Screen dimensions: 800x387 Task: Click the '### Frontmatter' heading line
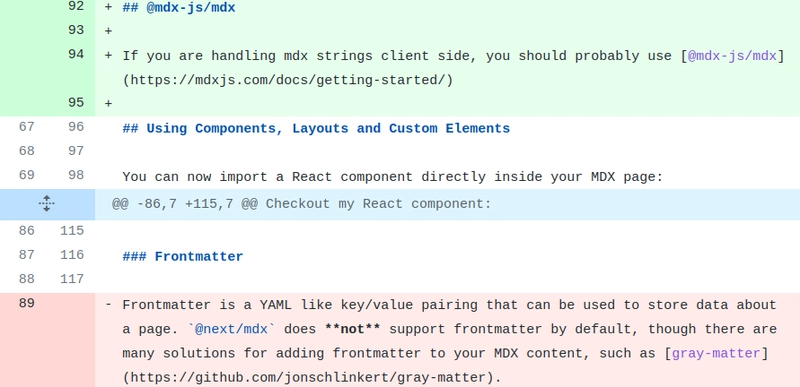pyautogui.click(x=183, y=256)
